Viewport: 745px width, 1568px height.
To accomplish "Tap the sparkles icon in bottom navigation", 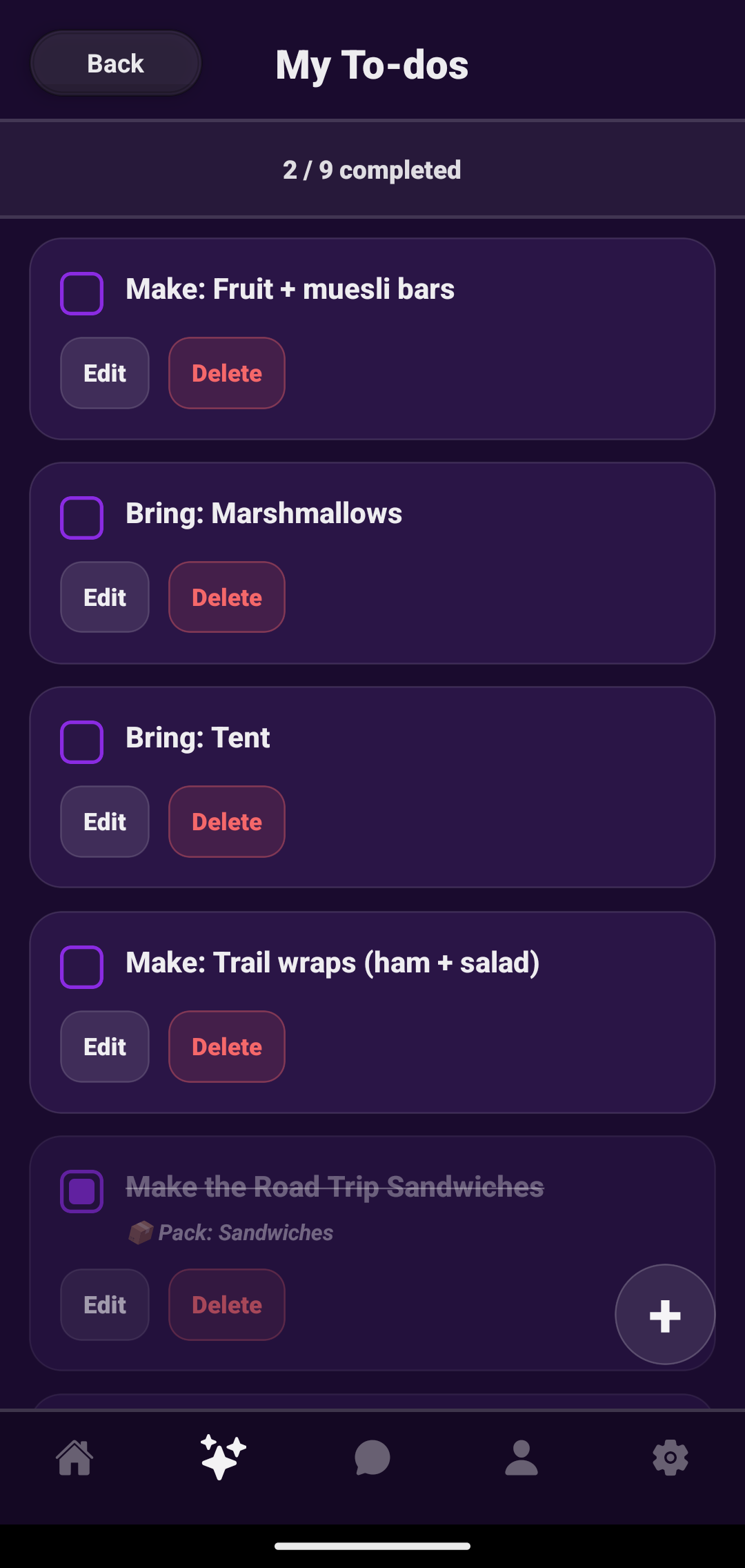I will click(223, 1458).
